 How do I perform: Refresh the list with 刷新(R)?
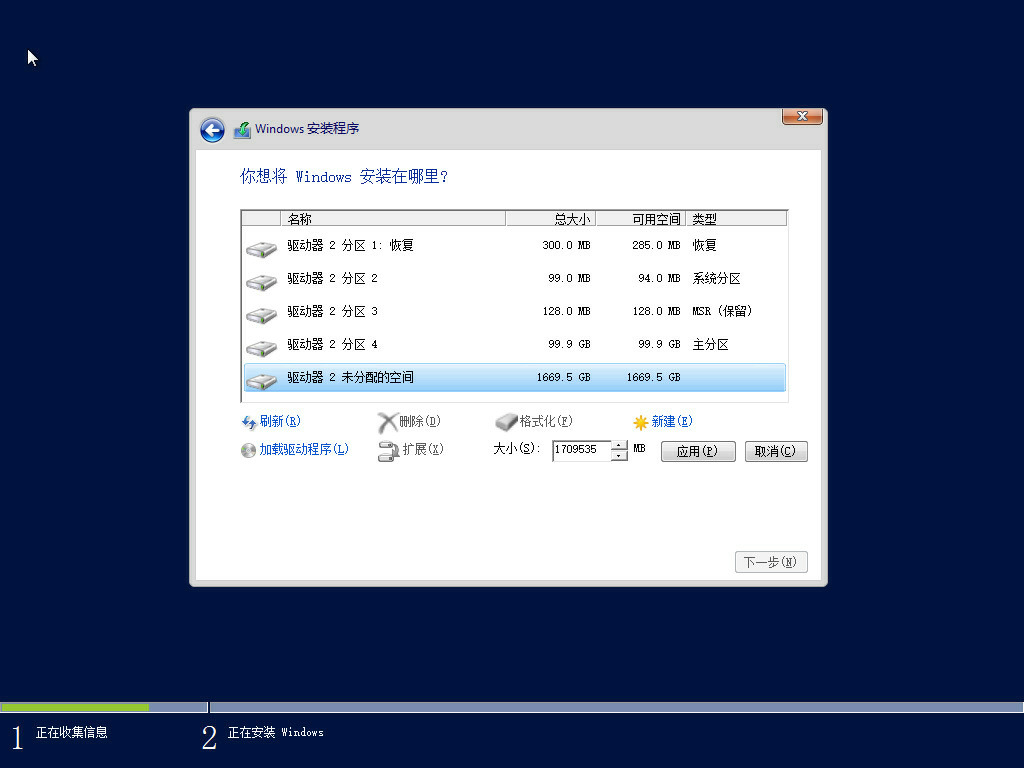(x=280, y=421)
